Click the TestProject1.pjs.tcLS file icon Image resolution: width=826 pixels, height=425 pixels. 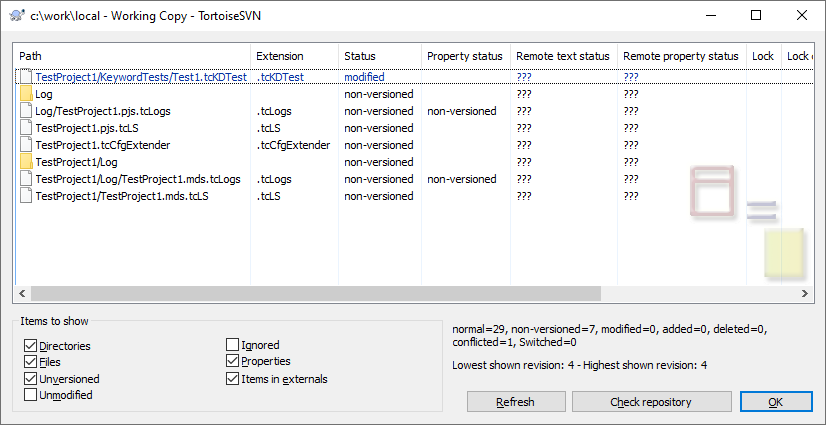pos(26,128)
